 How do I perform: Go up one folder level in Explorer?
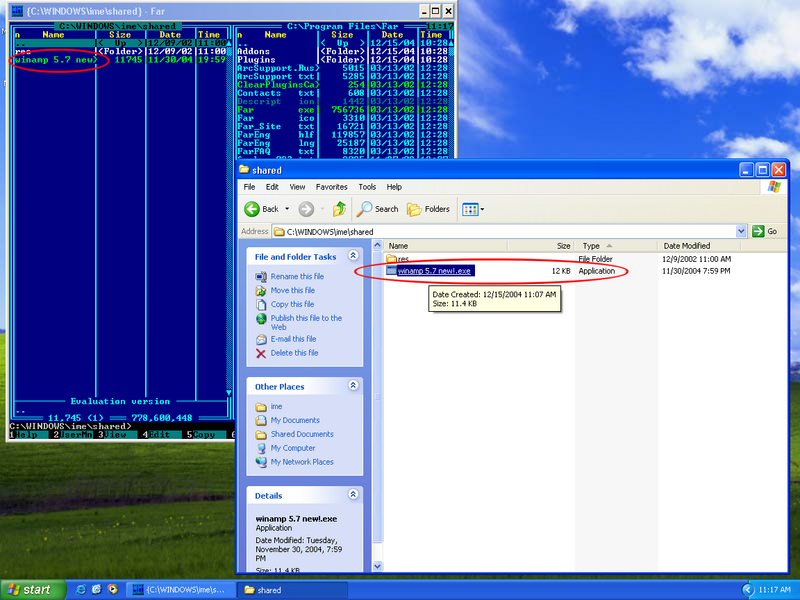[x=339, y=209]
